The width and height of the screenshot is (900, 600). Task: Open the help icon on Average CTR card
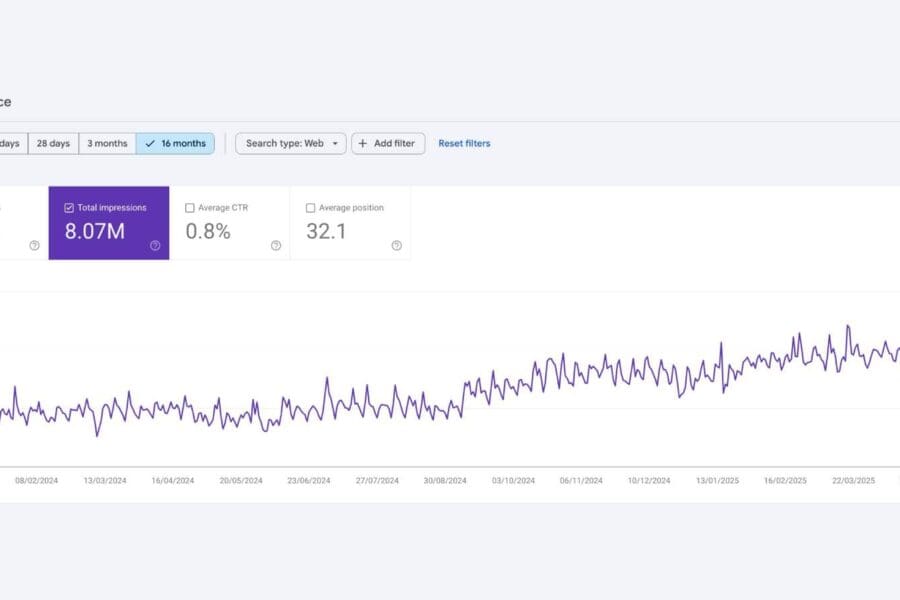pyautogui.click(x=276, y=246)
